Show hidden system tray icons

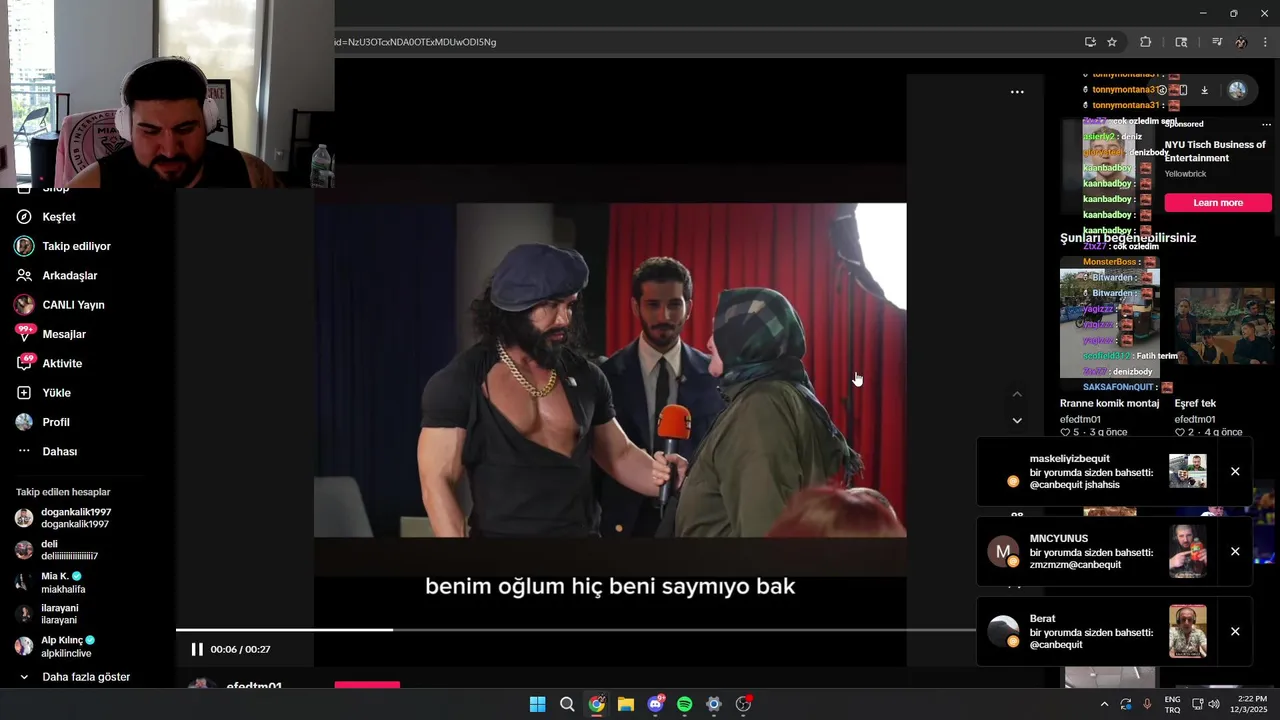tap(1104, 704)
